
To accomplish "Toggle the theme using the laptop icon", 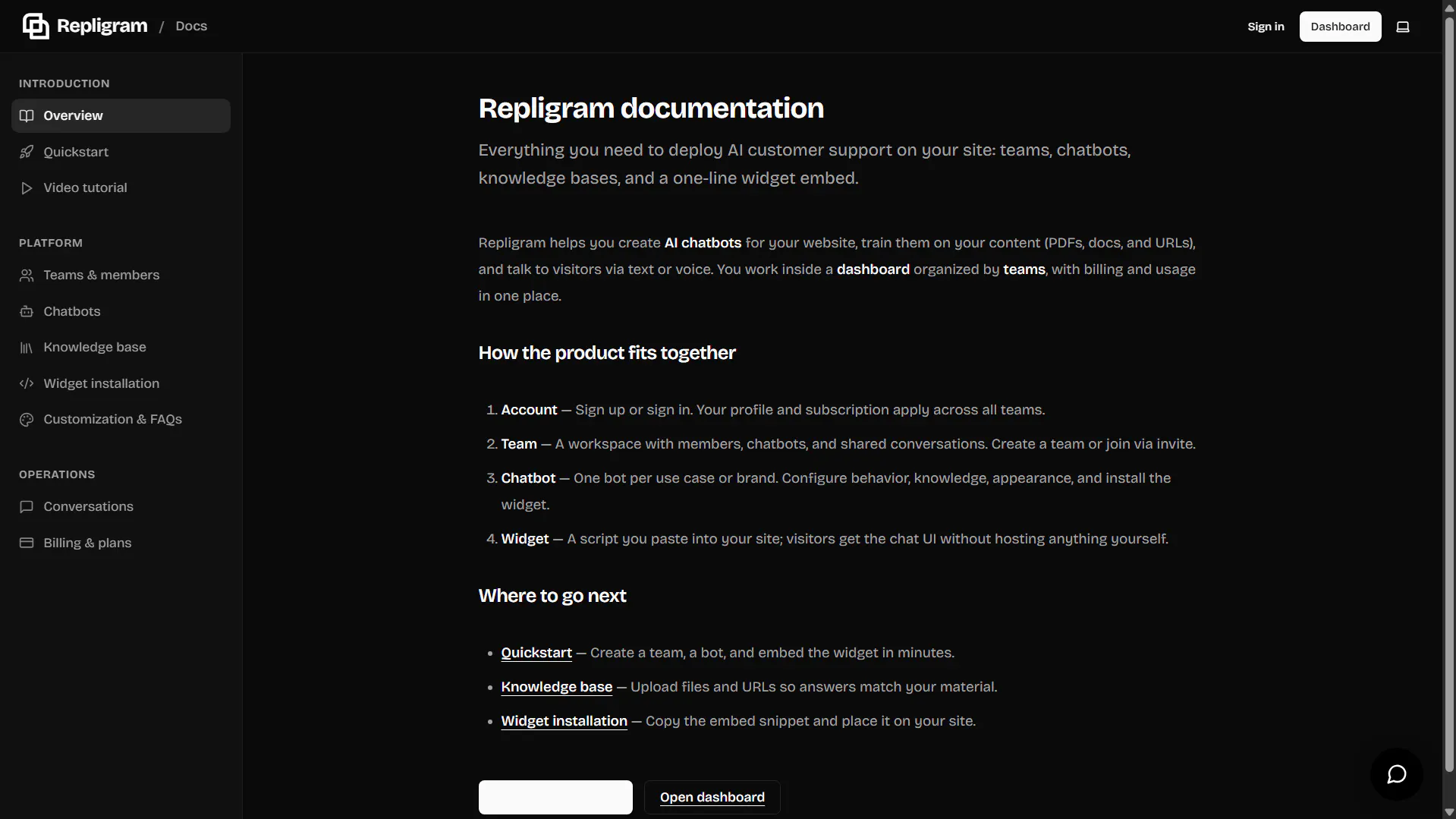I will pyautogui.click(x=1403, y=27).
